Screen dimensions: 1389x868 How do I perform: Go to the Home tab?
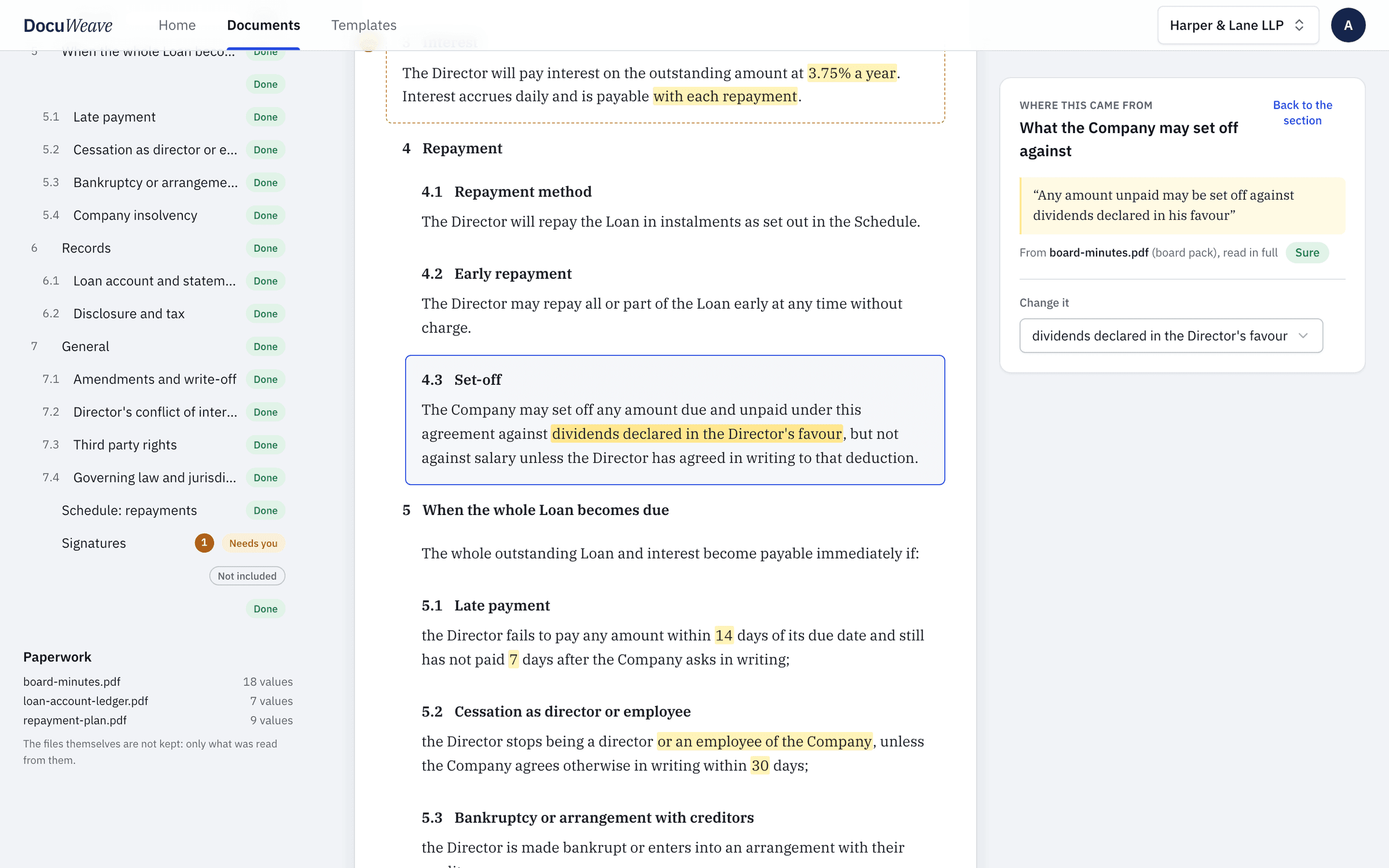177,25
